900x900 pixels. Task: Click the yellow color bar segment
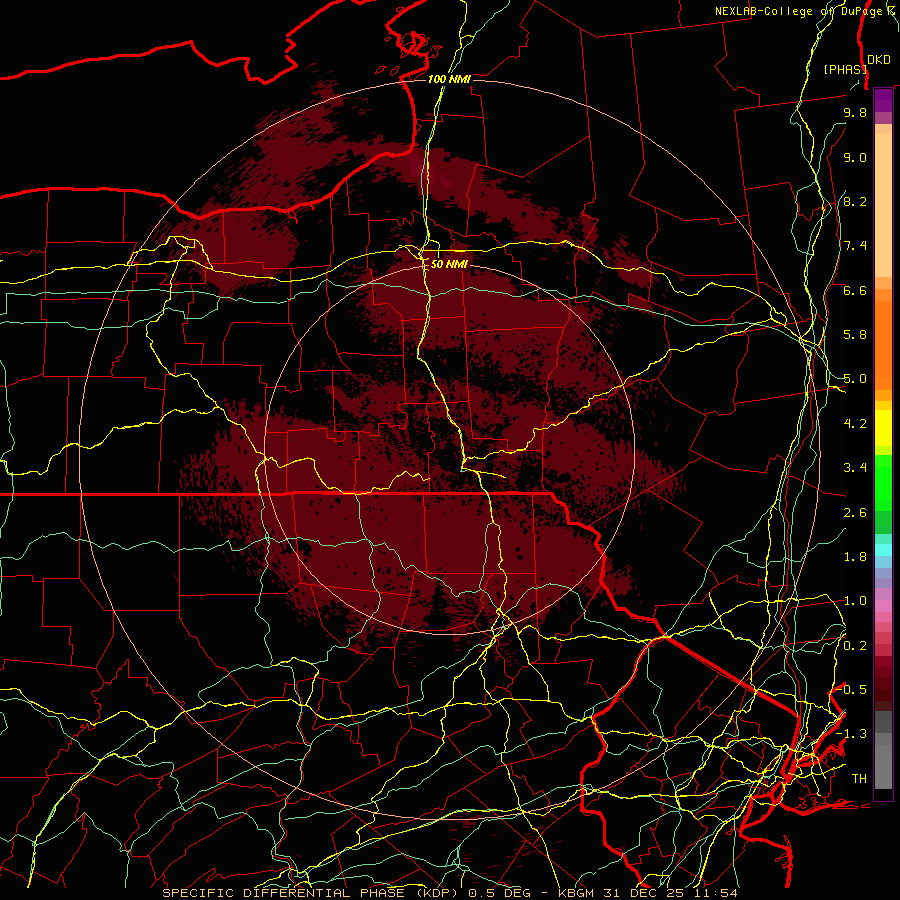tap(883, 428)
